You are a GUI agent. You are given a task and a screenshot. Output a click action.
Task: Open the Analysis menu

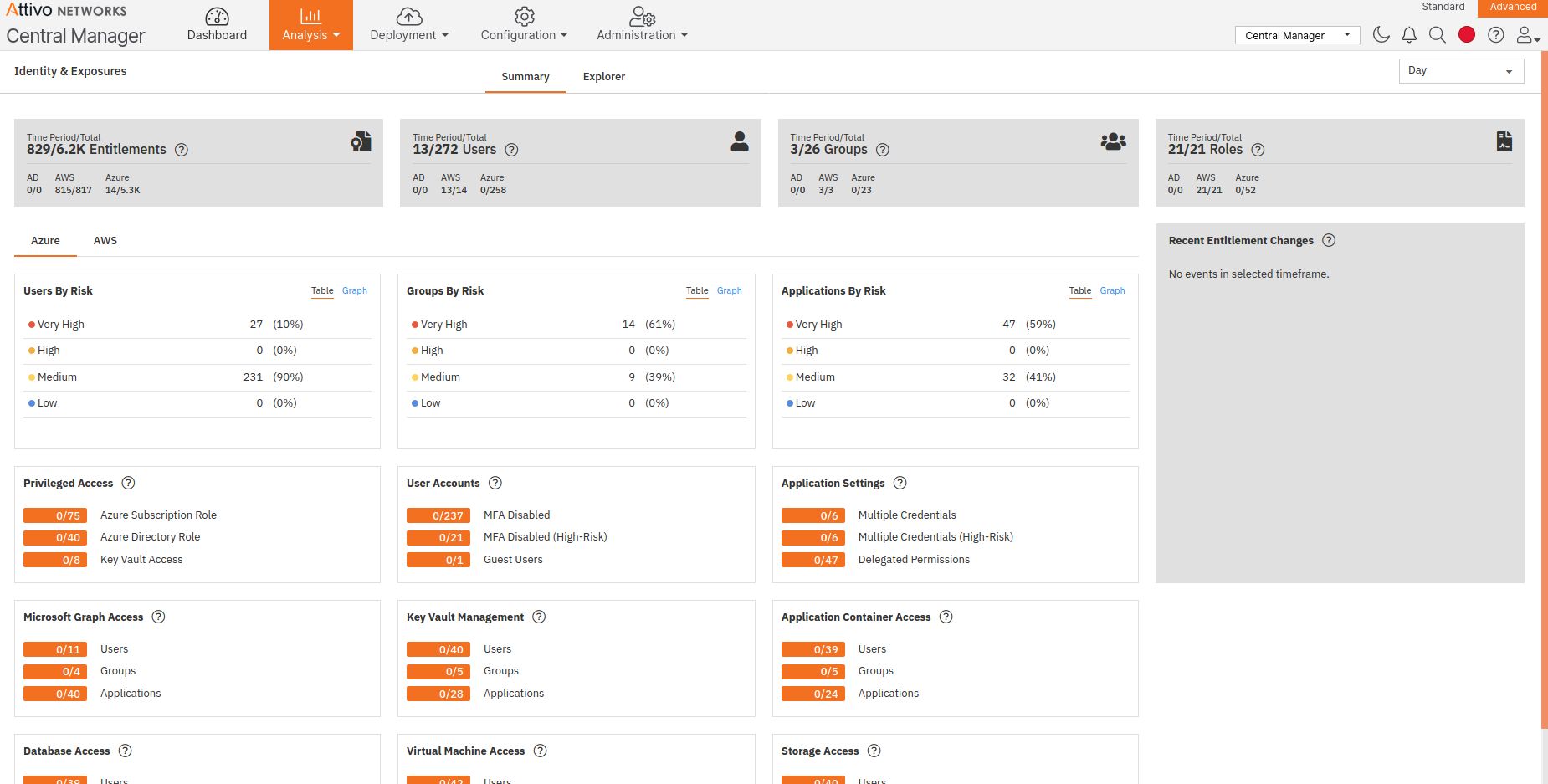tap(310, 25)
